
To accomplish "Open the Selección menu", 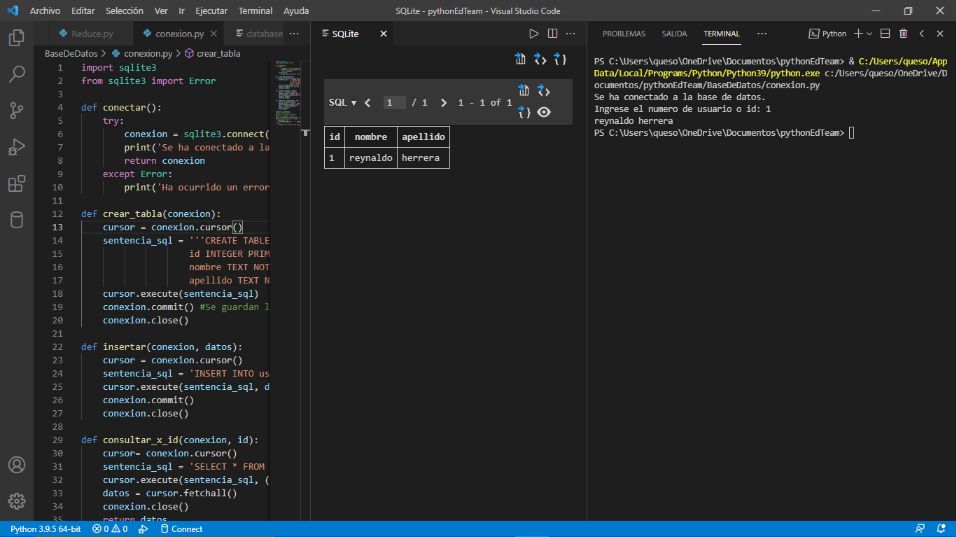I will 124,11.
